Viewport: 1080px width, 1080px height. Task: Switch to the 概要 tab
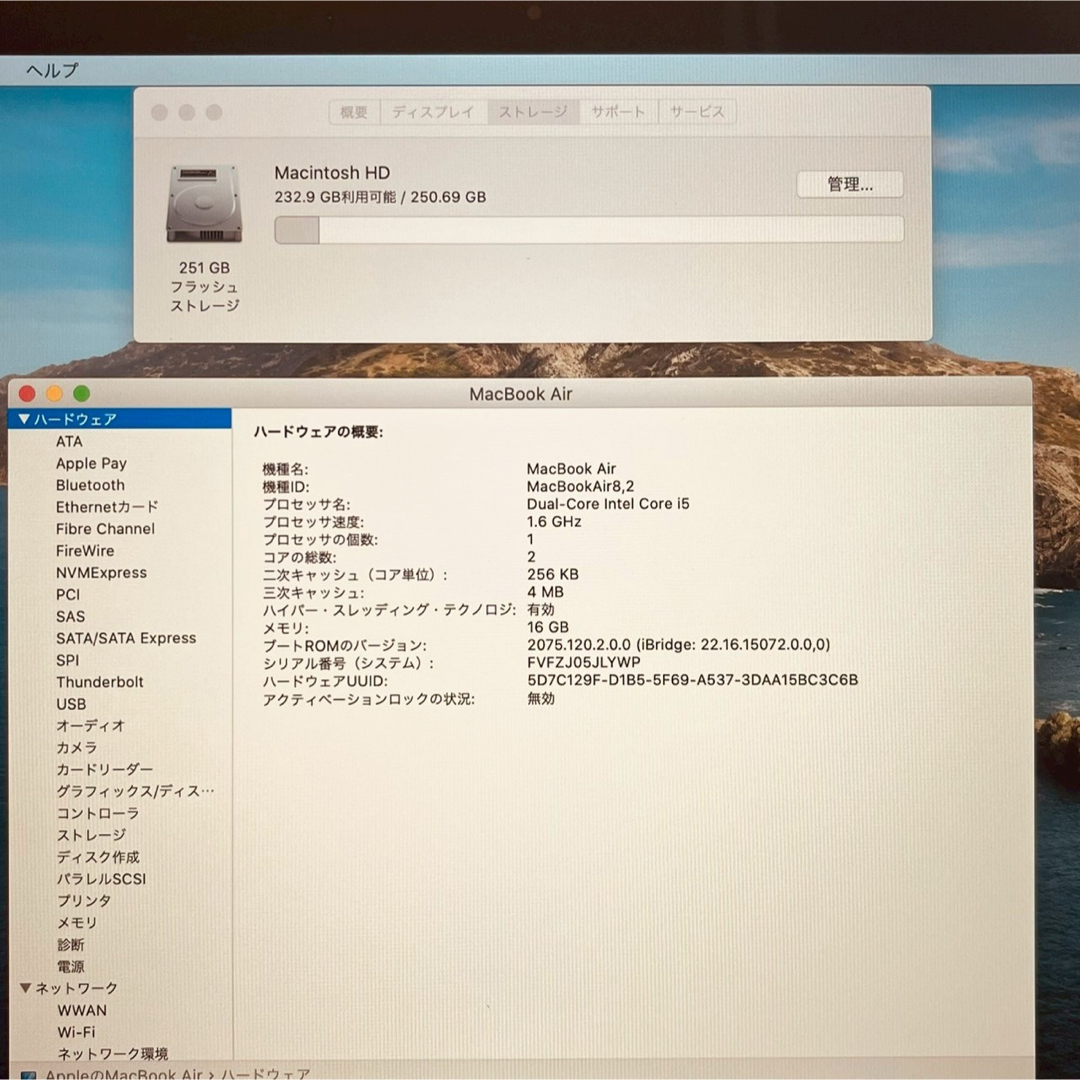point(354,112)
